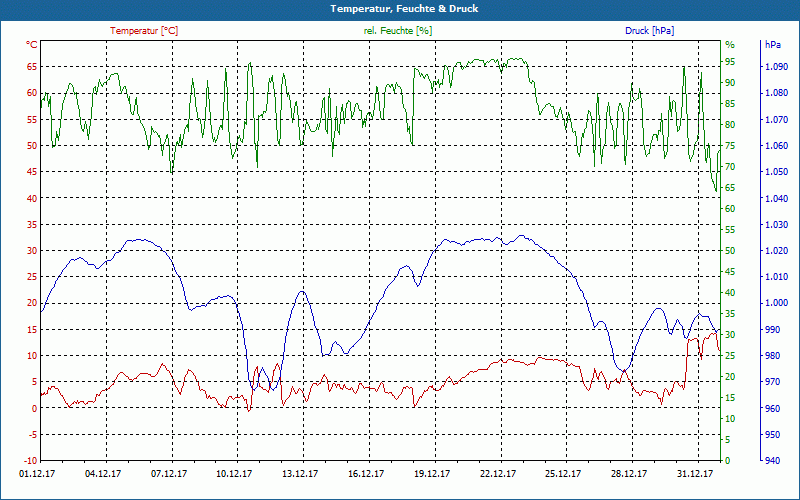Click the blue "1.060" tick on the pressure axis
Screen dimensions: 800x500
pos(777,145)
